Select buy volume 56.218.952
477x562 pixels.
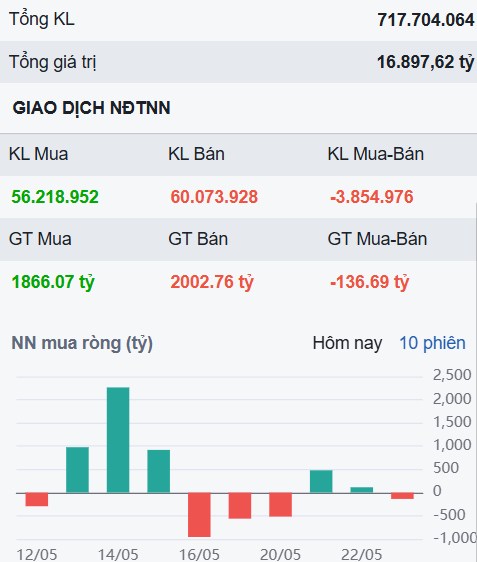coord(55,197)
